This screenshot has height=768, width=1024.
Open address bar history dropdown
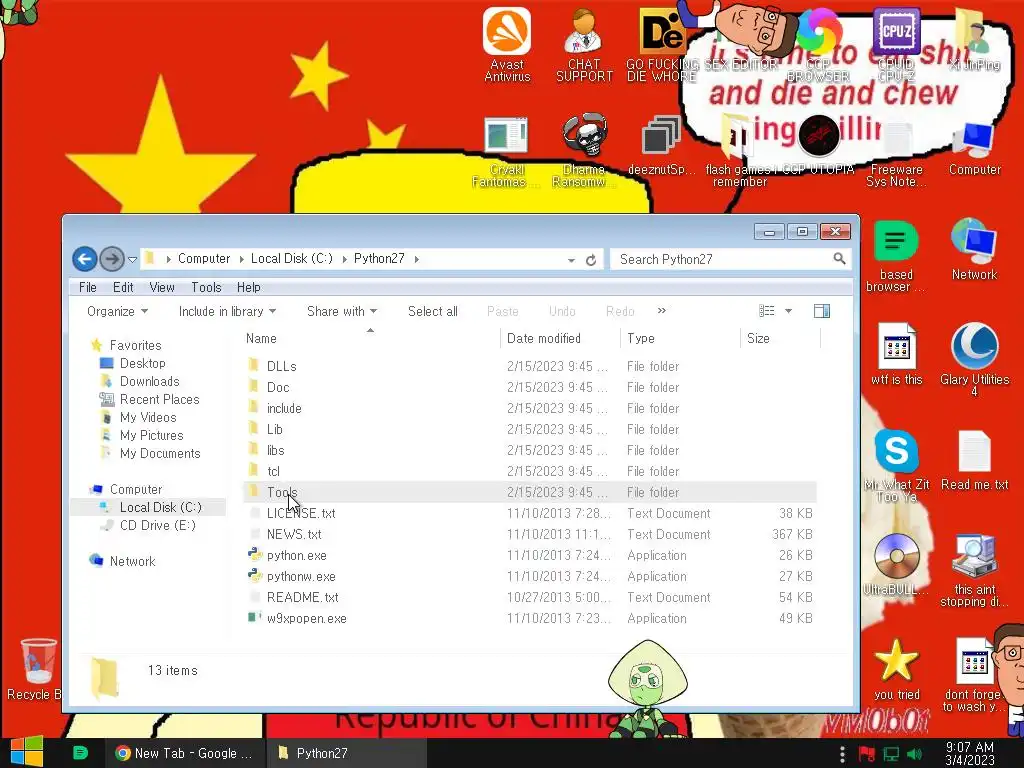pyautogui.click(x=571, y=260)
